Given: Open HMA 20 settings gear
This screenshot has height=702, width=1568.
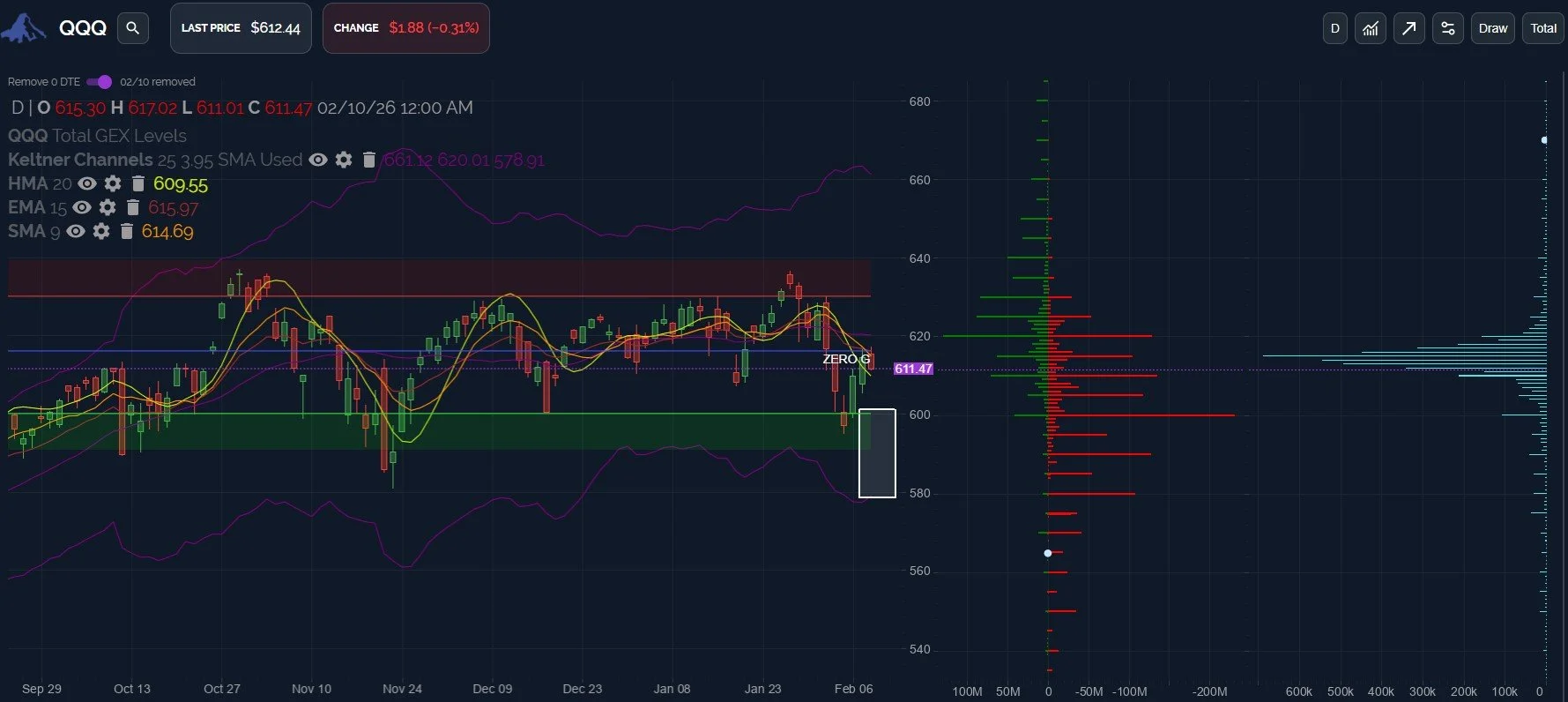Looking at the screenshot, I should [112, 183].
